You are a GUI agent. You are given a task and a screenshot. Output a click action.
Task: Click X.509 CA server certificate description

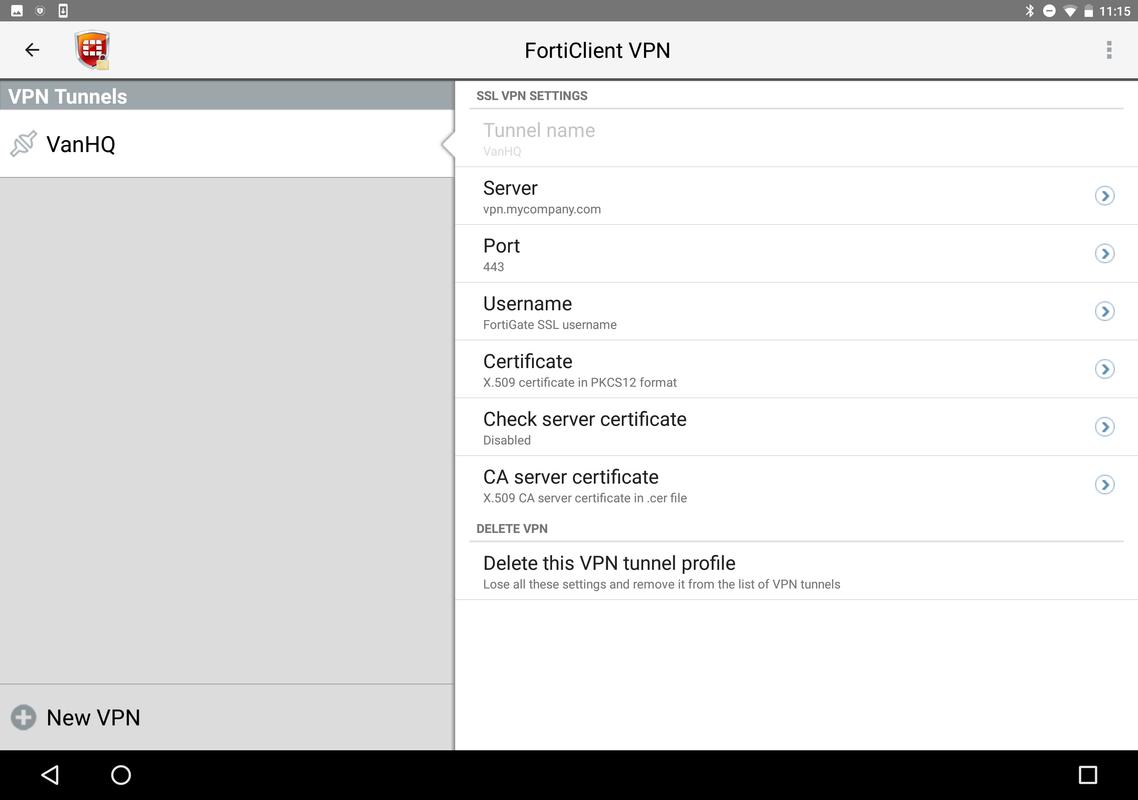[585, 498]
